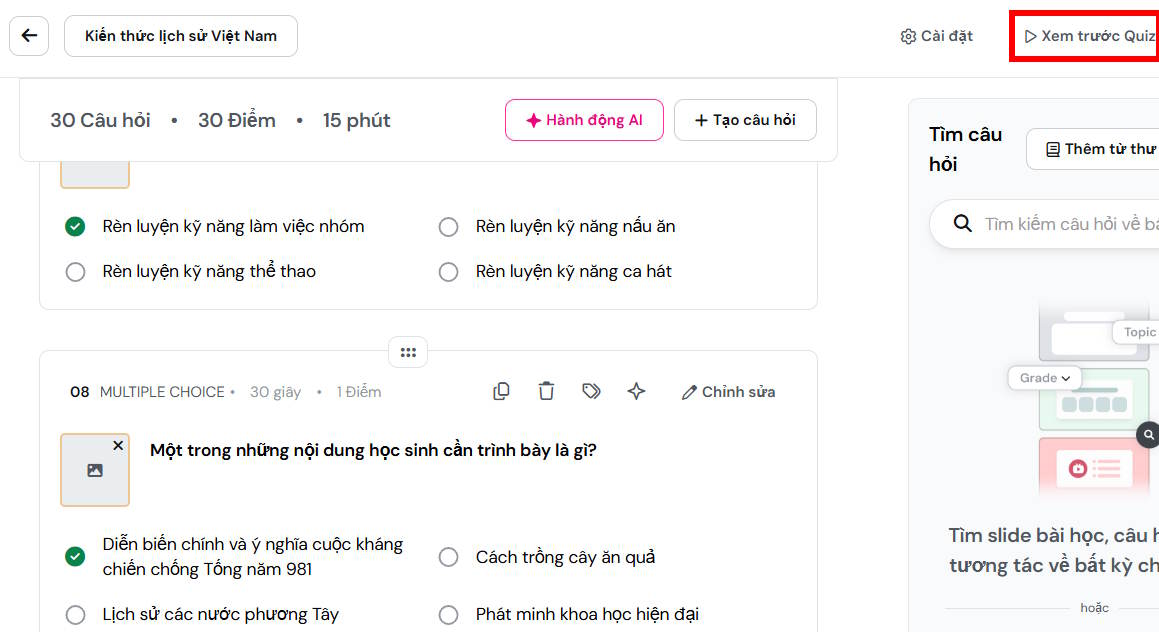
Task: Duplicate question 08 using copy icon
Action: tap(501, 391)
